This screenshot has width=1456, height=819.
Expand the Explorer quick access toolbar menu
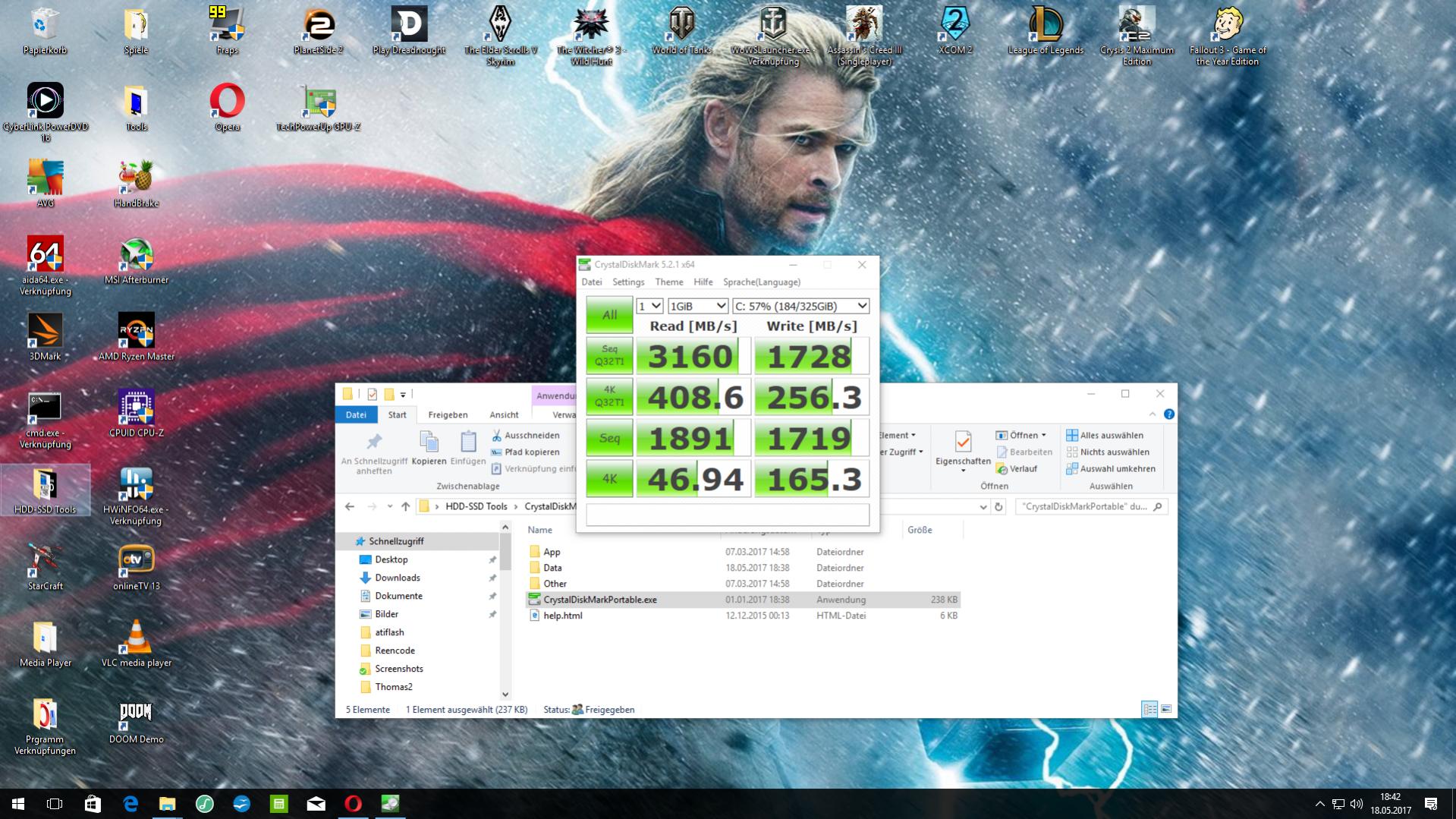403,394
